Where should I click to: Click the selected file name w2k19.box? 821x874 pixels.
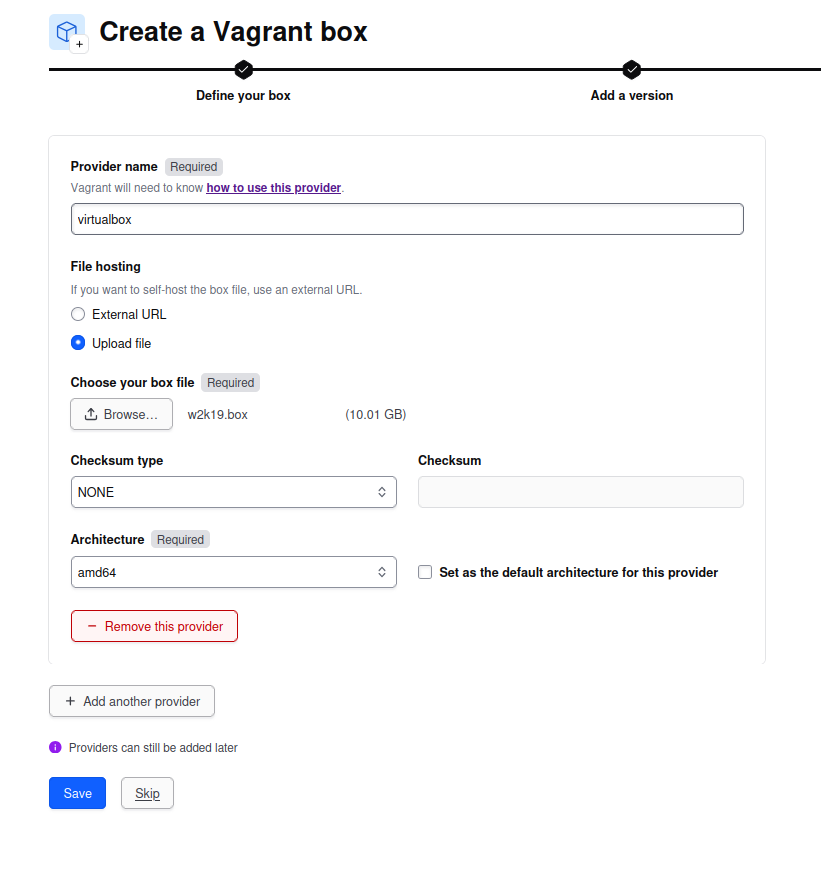[x=218, y=414]
